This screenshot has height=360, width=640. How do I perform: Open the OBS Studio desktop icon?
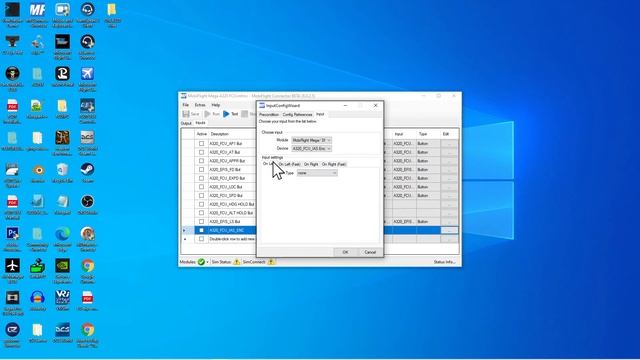(x=87, y=202)
